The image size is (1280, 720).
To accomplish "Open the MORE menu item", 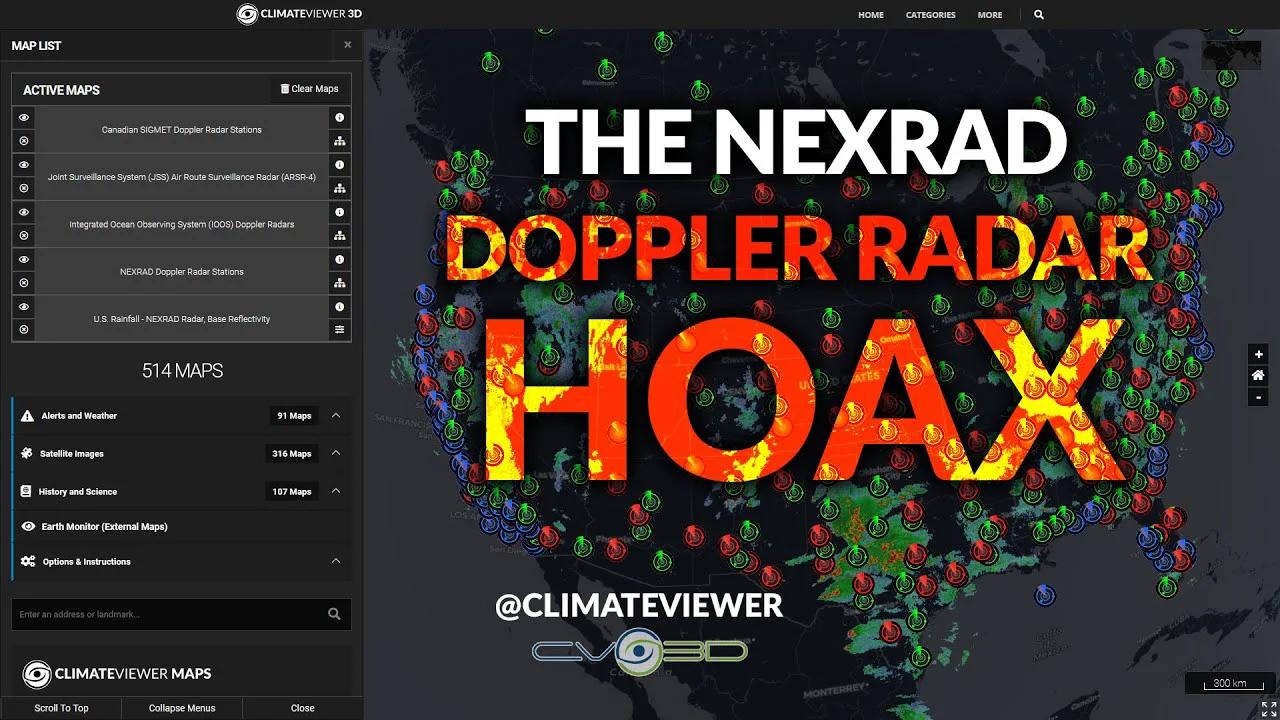I will [990, 14].
